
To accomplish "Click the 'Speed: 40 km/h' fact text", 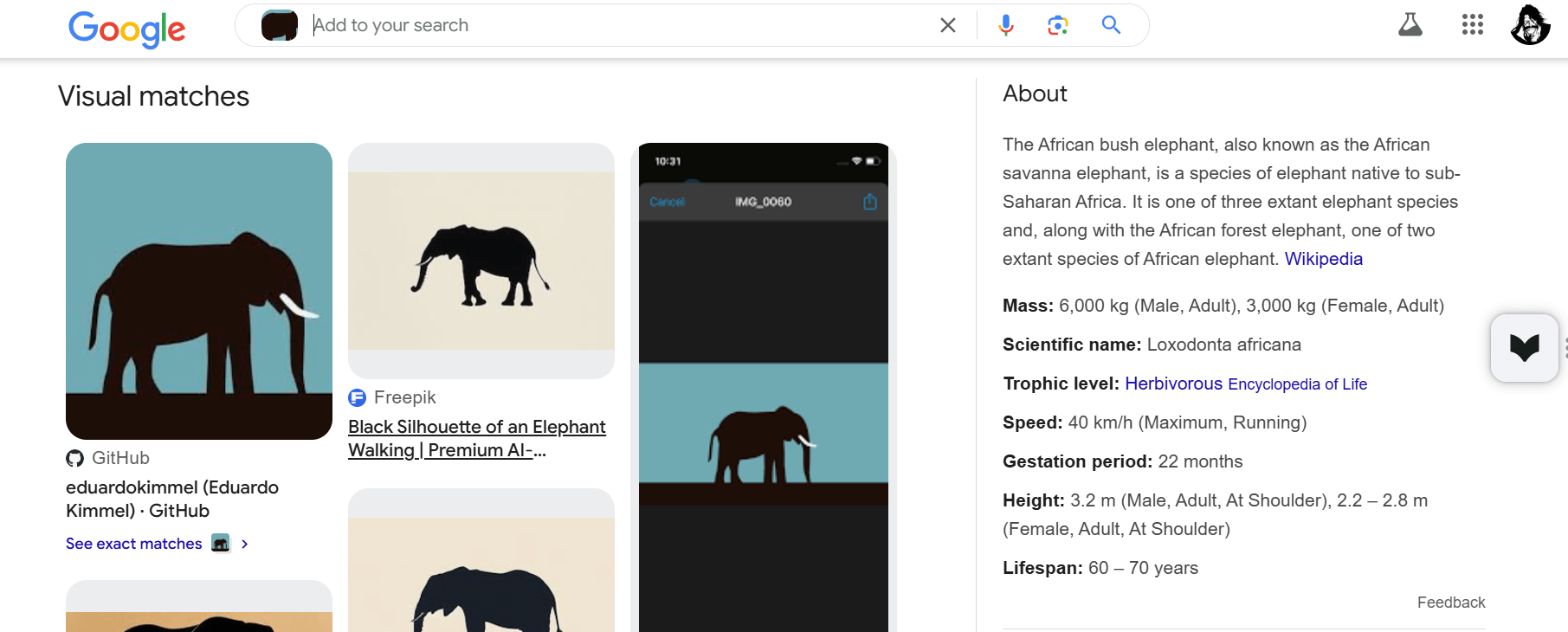I will (1154, 422).
